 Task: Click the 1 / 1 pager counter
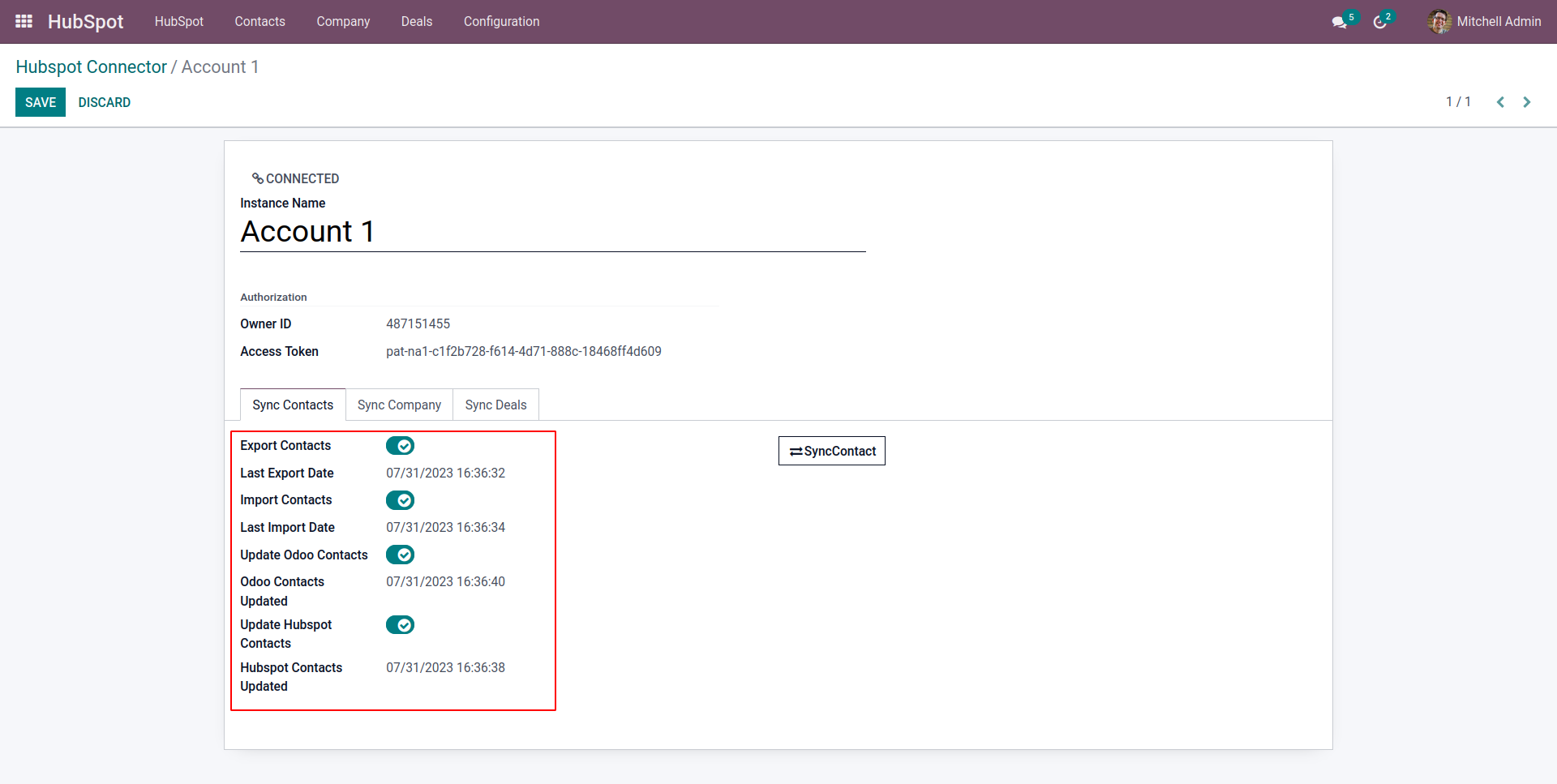pyautogui.click(x=1458, y=102)
